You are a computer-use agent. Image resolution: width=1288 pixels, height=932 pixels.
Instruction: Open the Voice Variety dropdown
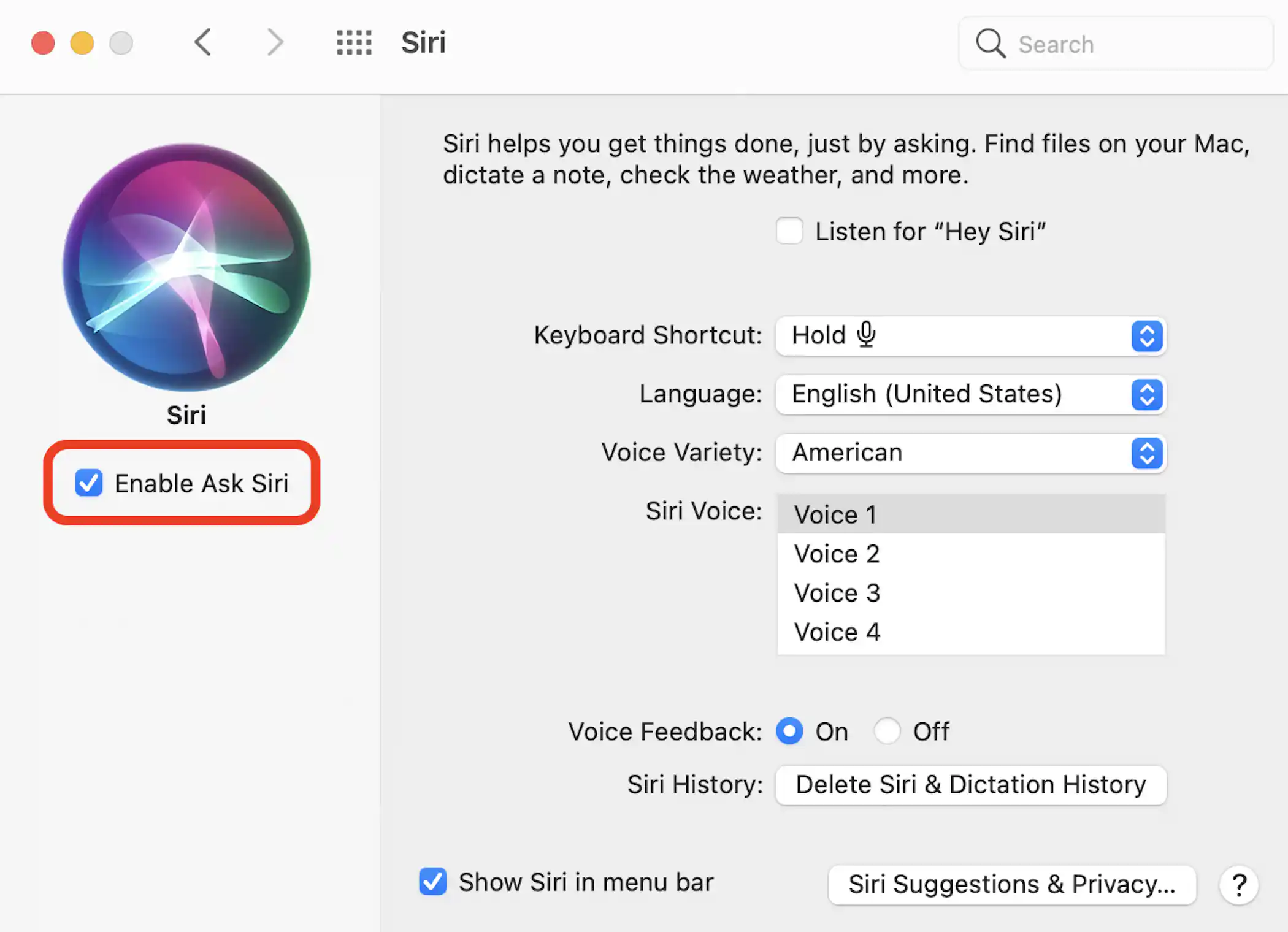970,453
